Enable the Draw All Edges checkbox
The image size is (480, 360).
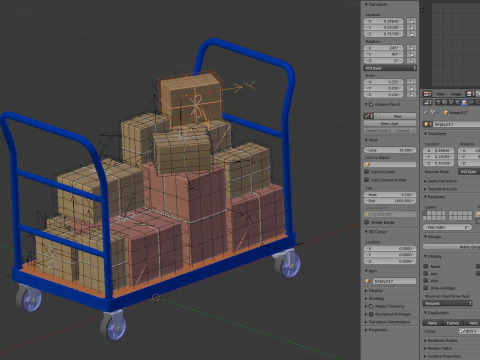pos(426,288)
